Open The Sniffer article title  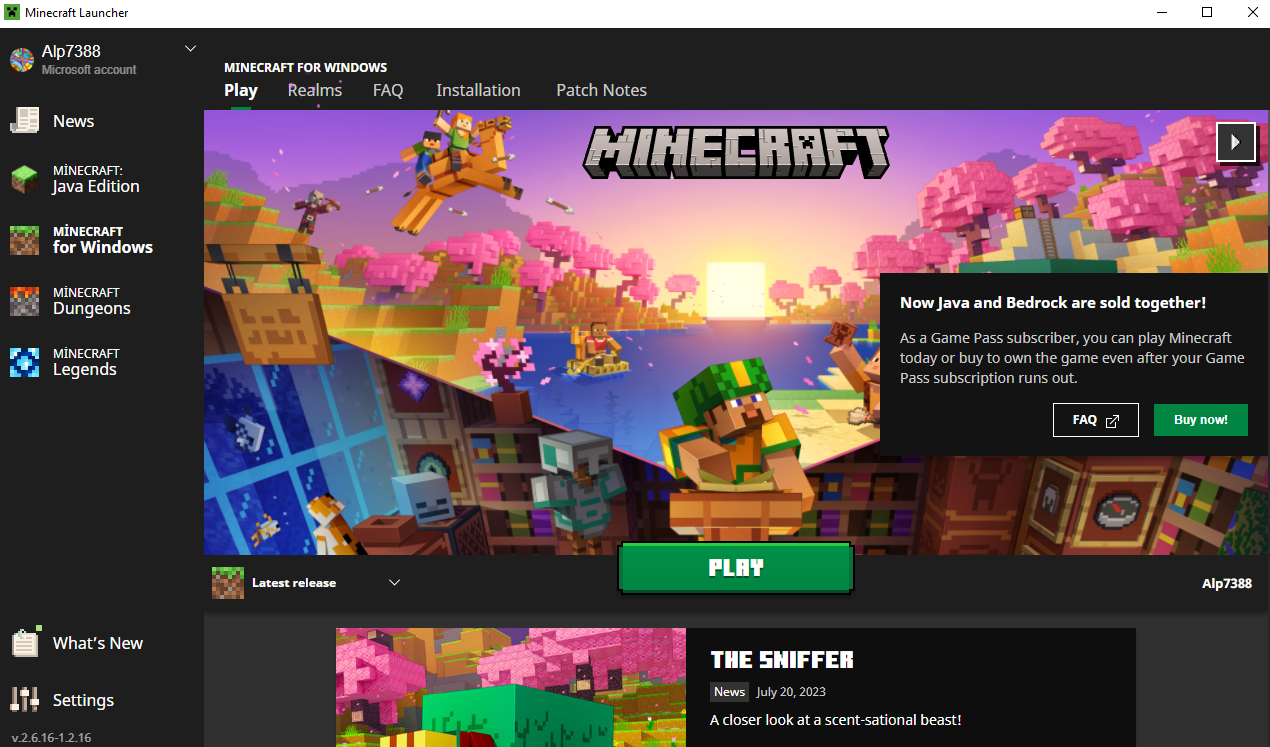(x=782, y=660)
